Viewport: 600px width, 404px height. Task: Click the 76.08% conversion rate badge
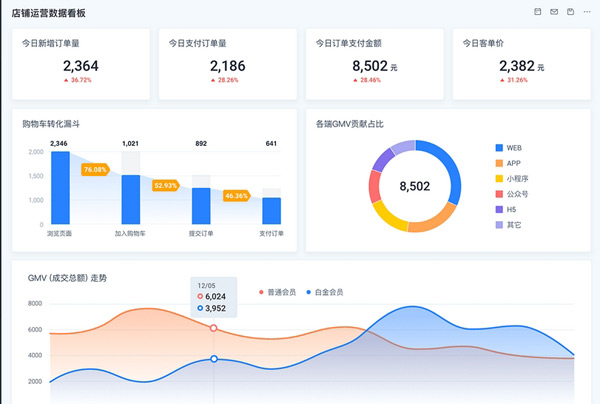(95, 170)
